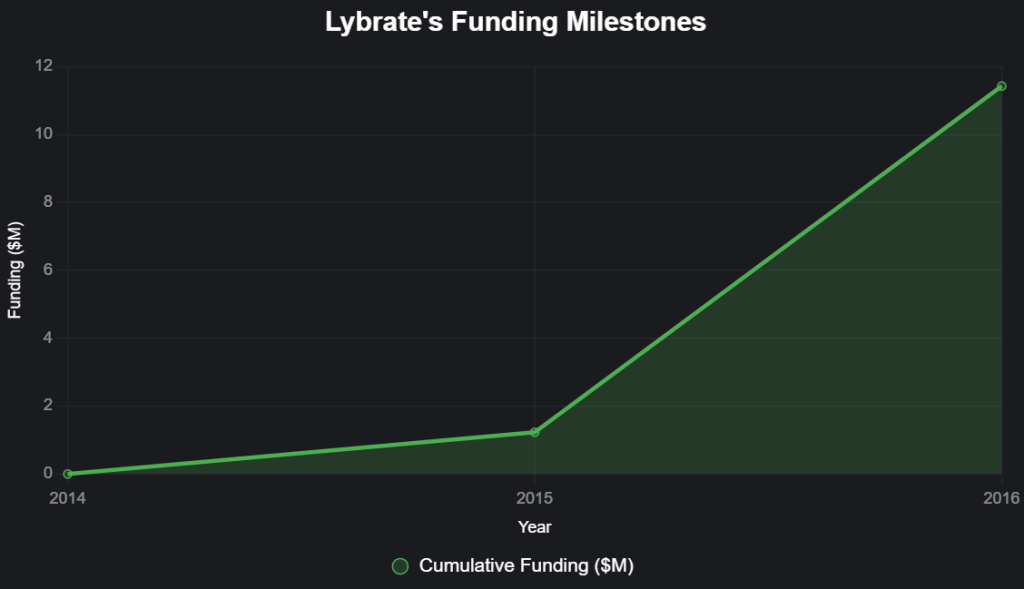Viewport: 1024px width, 589px height.
Task: Click the 2014 x-axis tick label
Action: click(x=68, y=497)
